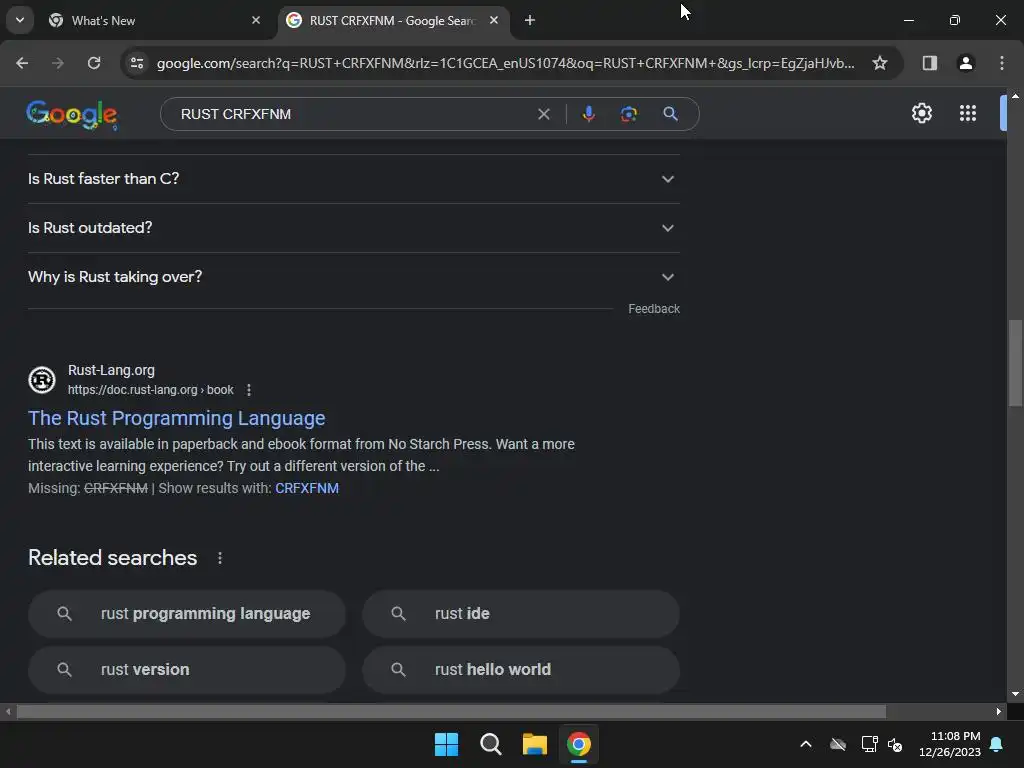Click the horizontal scrollbar thumb
This screenshot has width=1024, height=768.
click(x=451, y=712)
